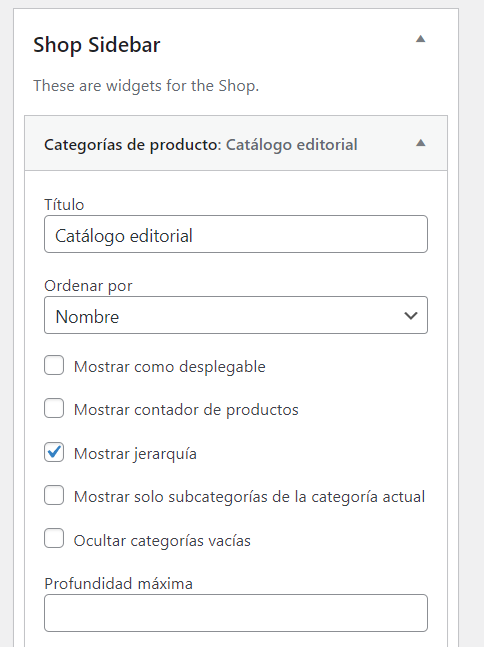Click 'These are widgets for the Shop' description

click(x=146, y=86)
